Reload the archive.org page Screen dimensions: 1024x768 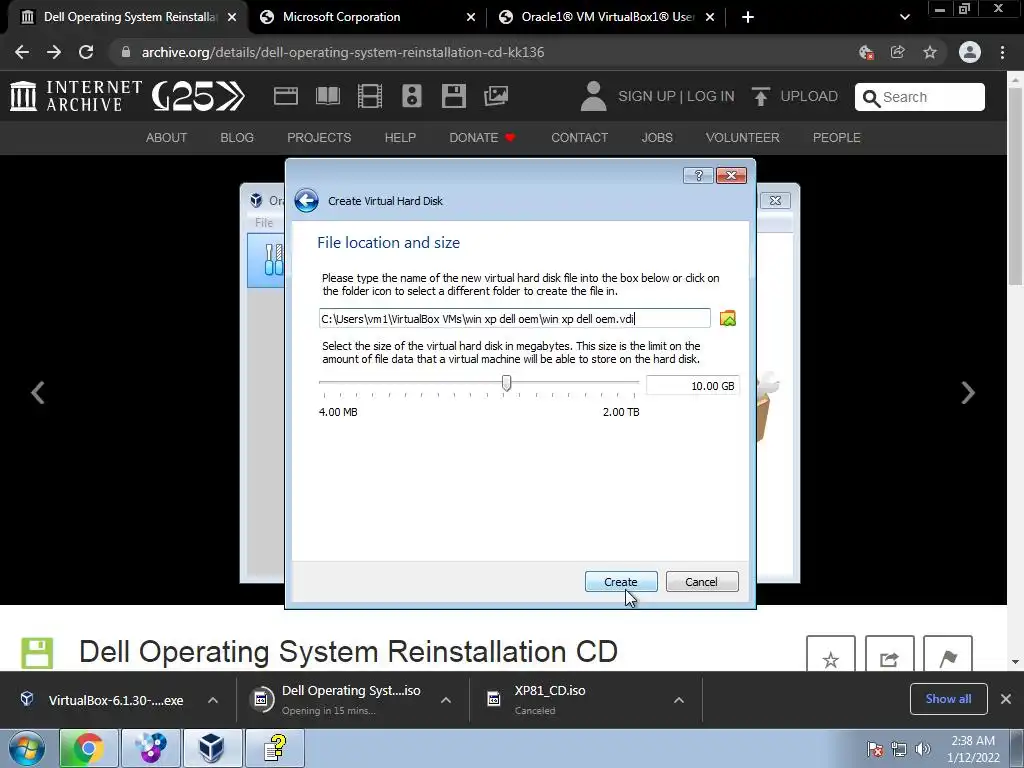coord(86,52)
